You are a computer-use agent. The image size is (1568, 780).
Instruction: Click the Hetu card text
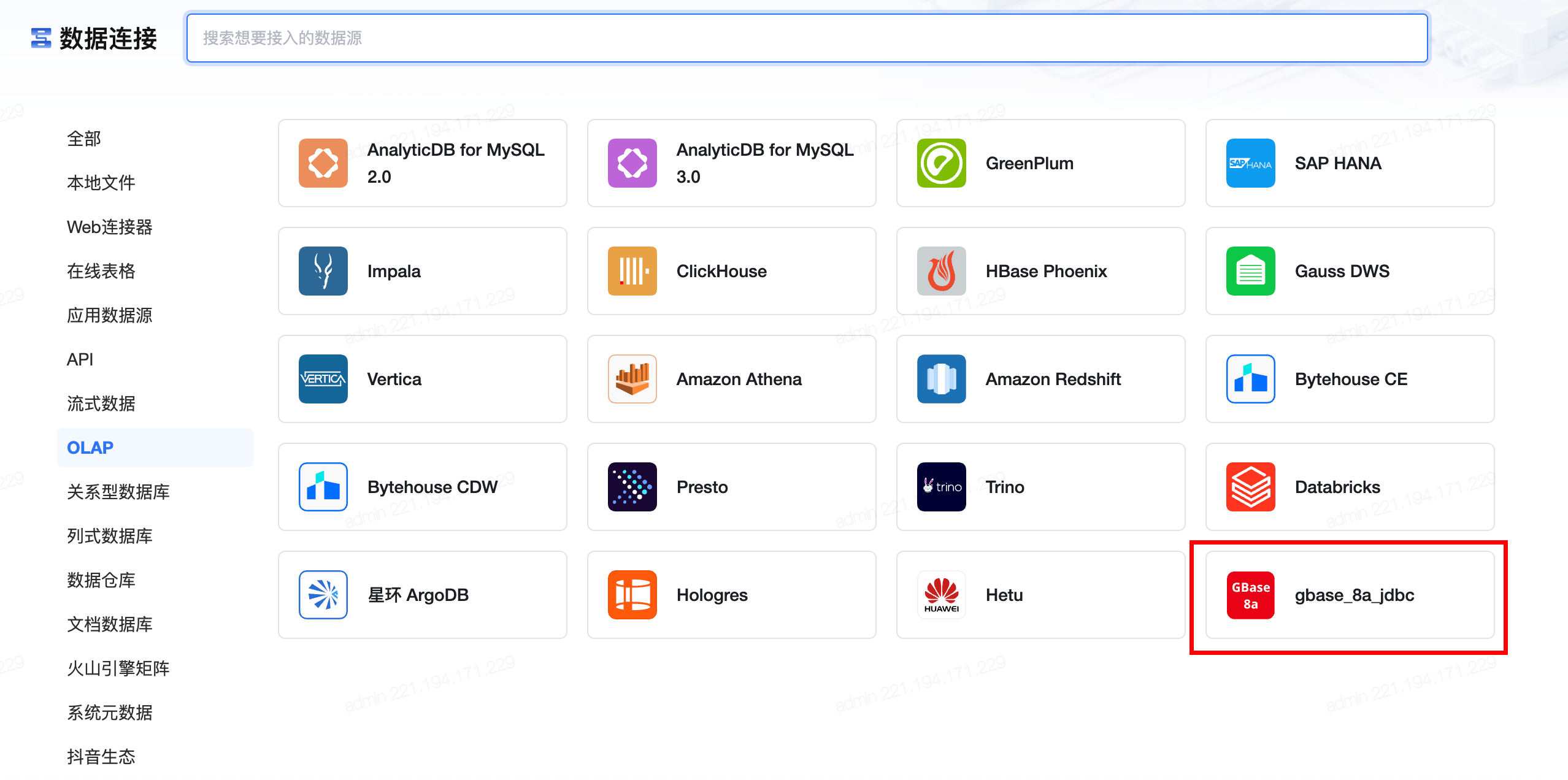[x=1004, y=595]
